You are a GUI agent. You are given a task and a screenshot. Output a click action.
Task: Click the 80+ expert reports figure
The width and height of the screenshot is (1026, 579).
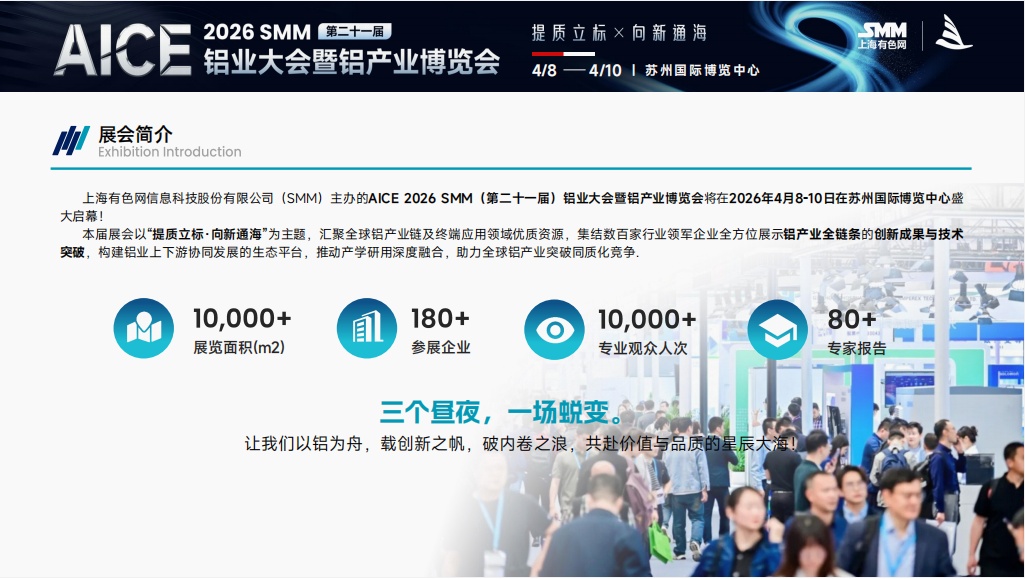click(852, 319)
